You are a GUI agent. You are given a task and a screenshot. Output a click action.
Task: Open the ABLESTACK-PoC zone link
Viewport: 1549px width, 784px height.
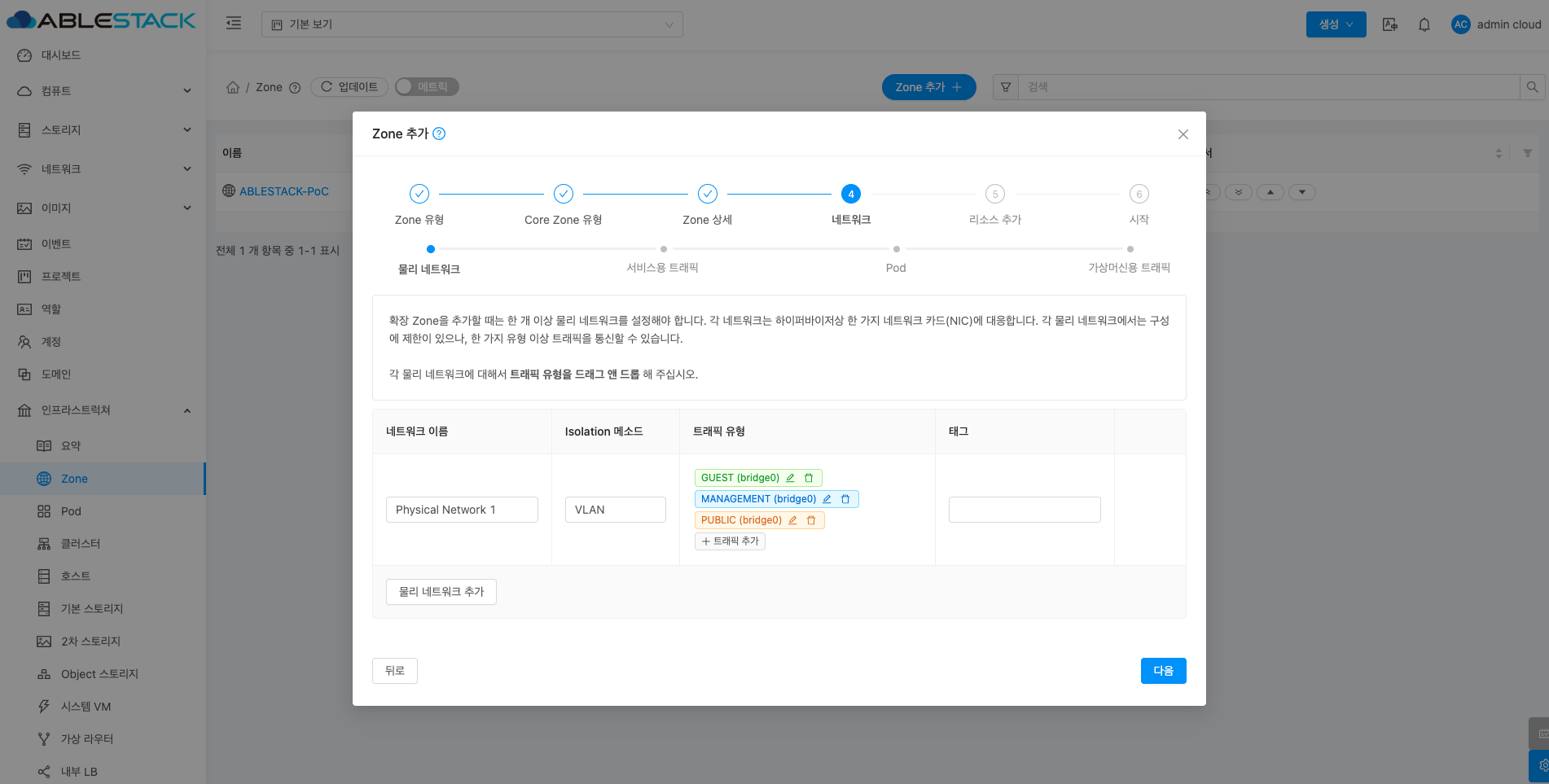[284, 191]
